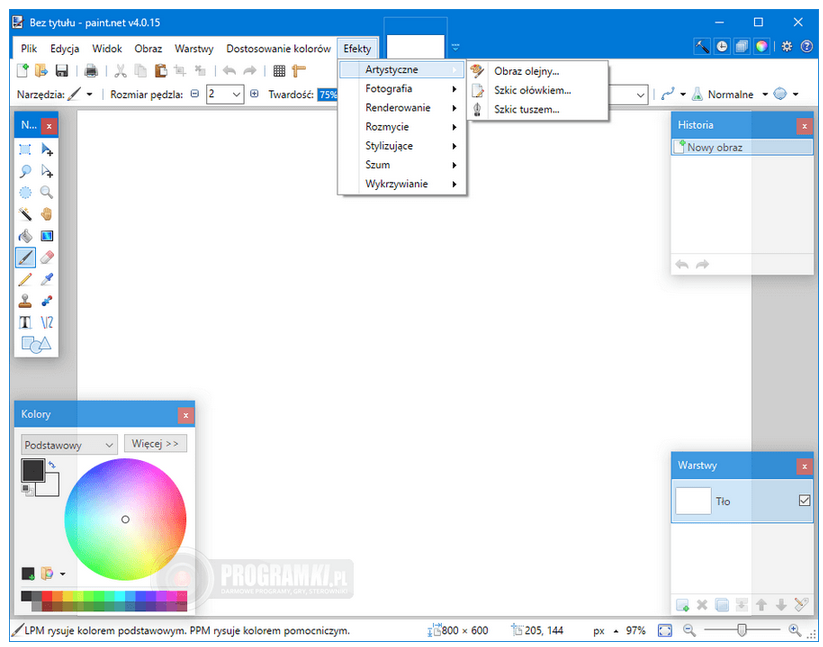Select the Color Picker eyedropper tool
Viewport: 823px width, 647px height.
pos(47,279)
